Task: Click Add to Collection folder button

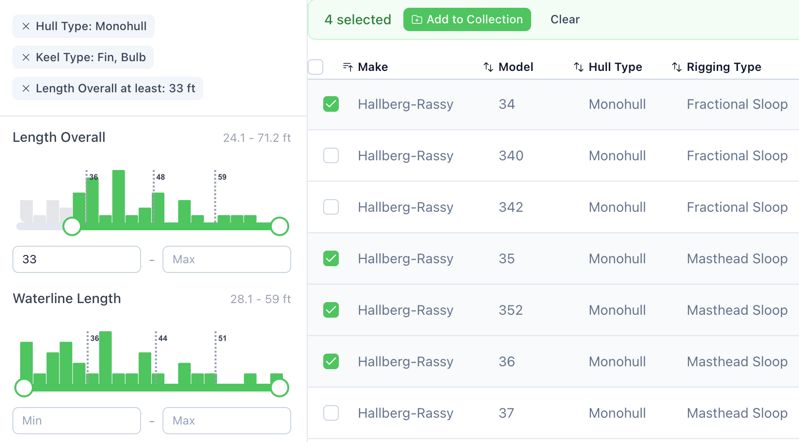Action: pos(467,19)
